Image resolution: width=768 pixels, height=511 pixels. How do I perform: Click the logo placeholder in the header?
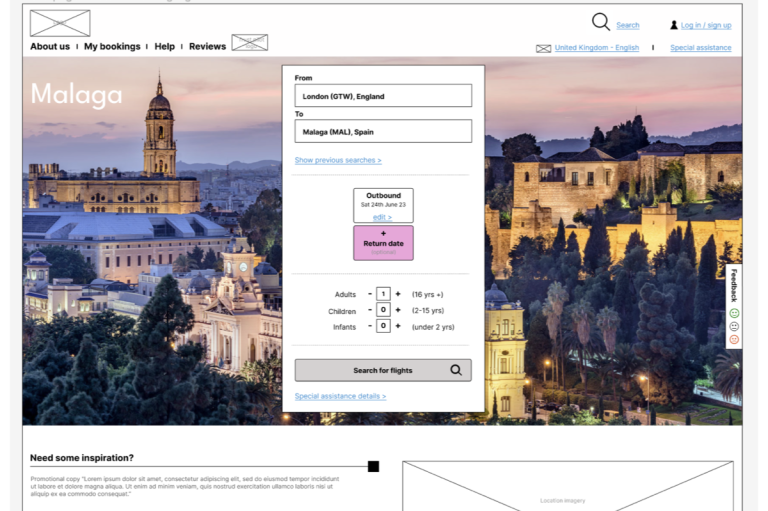point(60,23)
